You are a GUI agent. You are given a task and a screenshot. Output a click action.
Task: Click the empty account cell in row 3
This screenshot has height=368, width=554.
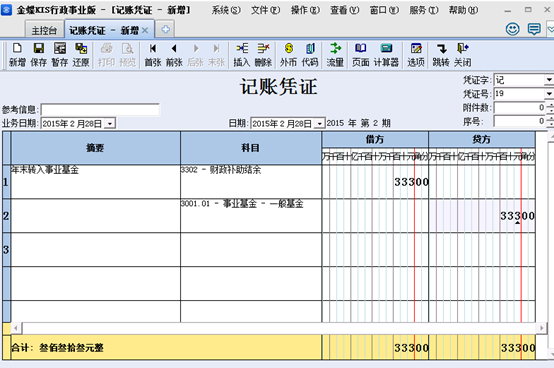(251, 250)
